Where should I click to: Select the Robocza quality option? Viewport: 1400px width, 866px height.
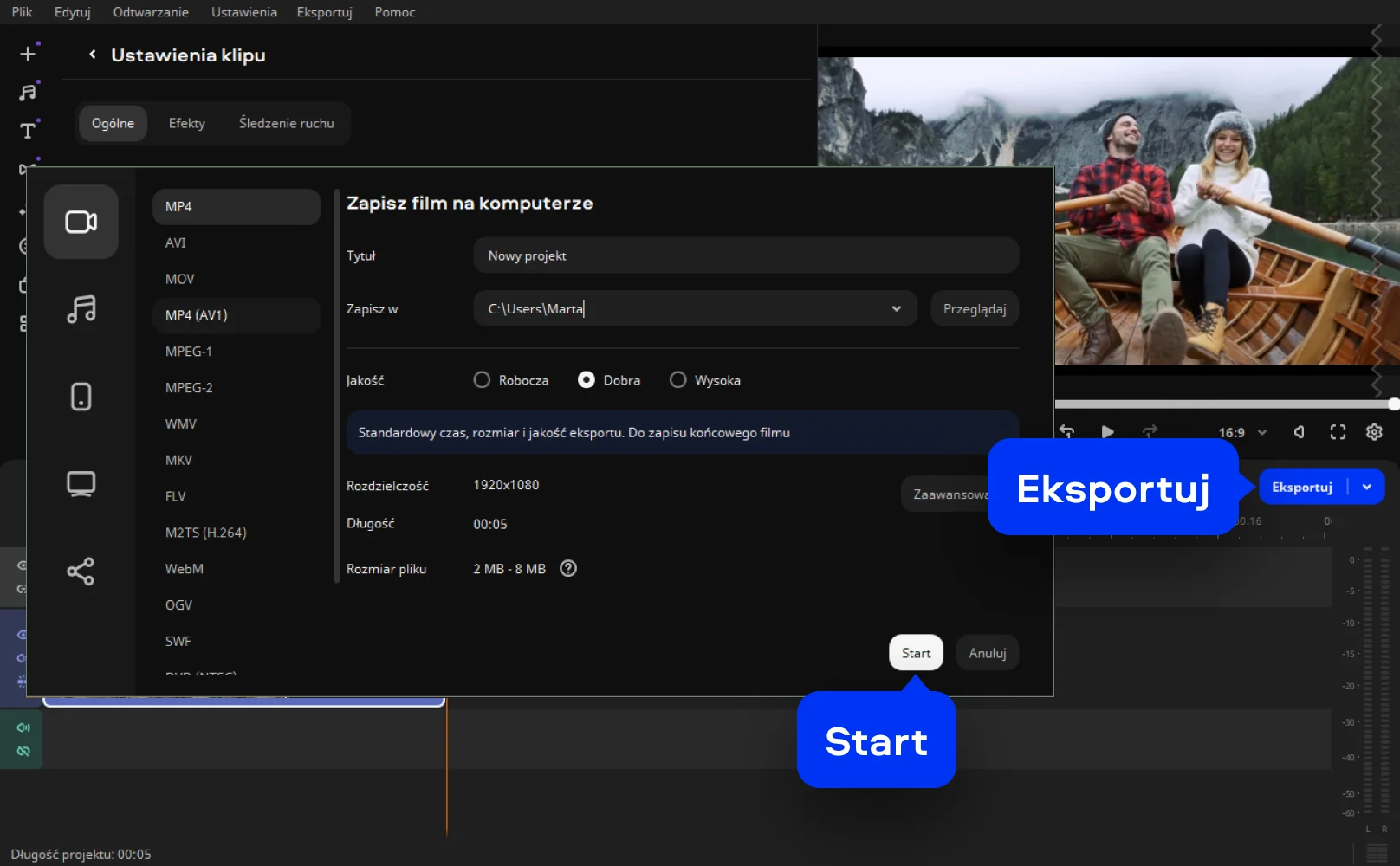[x=483, y=380]
